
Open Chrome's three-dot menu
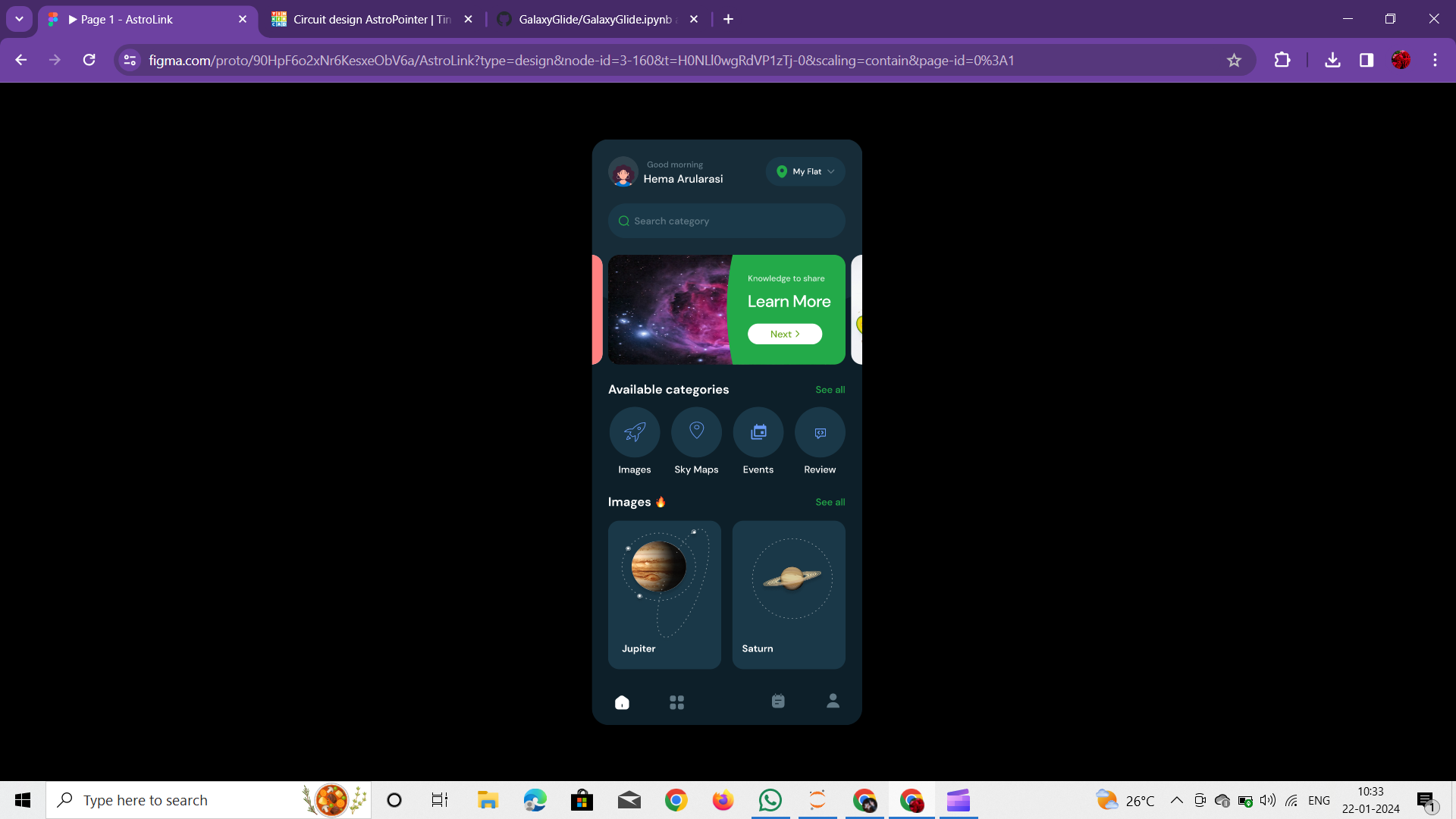[x=1435, y=60]
